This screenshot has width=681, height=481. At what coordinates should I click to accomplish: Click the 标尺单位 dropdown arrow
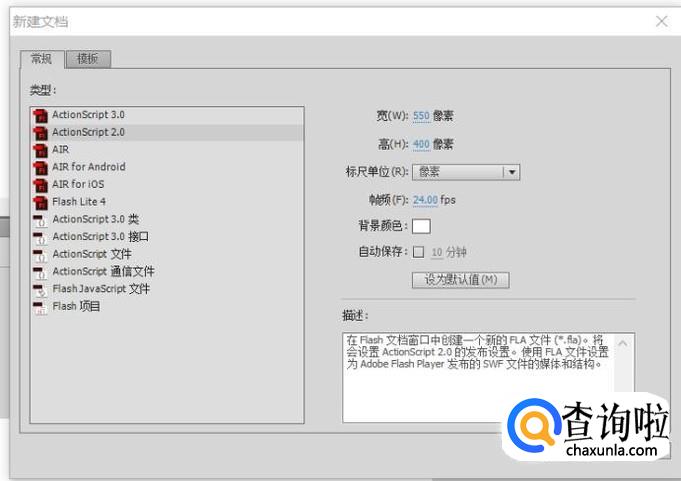[x=512, y=172]
